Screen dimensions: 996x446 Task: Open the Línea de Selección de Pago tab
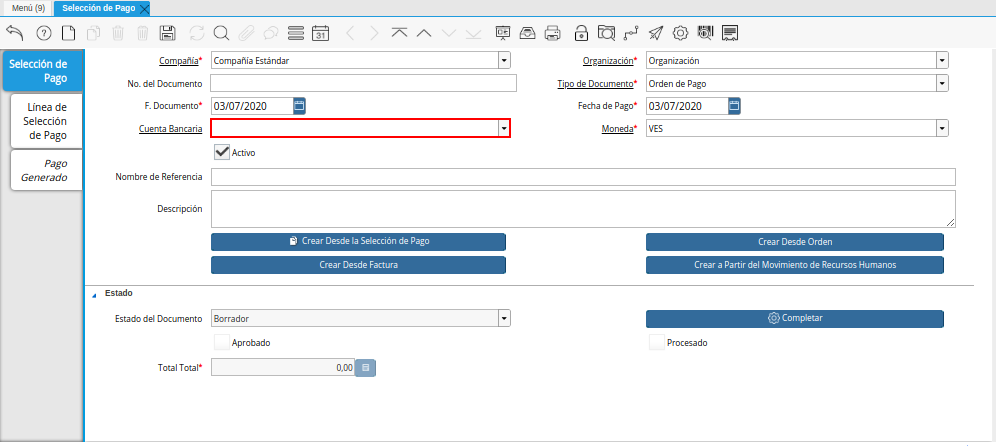pyautogui.click(x=47, y=121)
